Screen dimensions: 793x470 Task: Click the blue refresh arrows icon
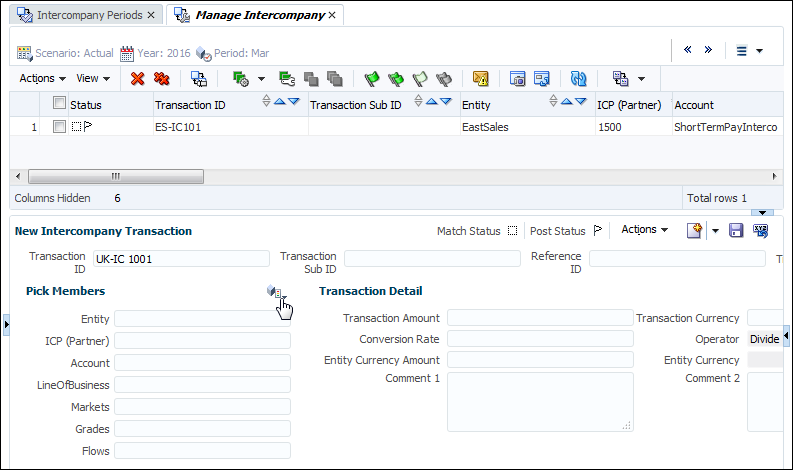point(579,78)
